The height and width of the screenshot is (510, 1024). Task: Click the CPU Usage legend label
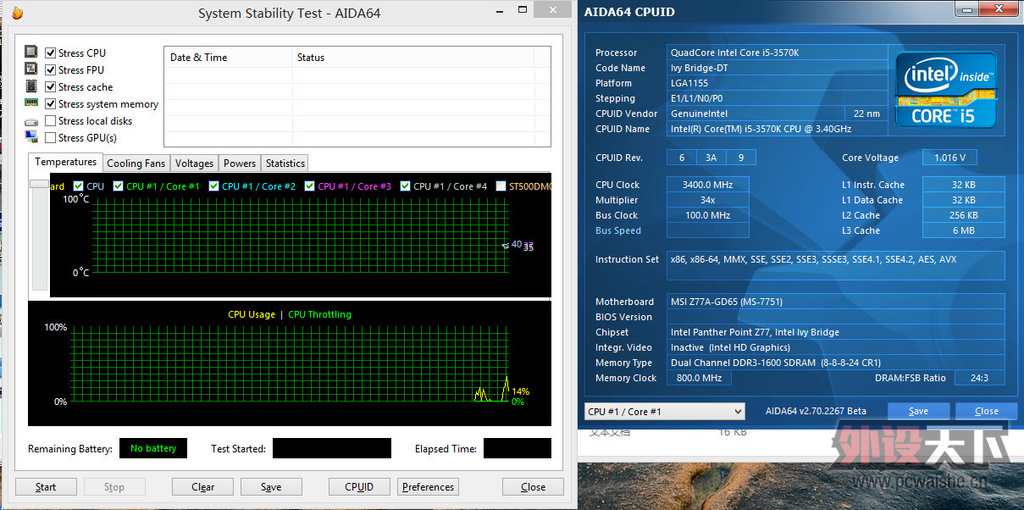(251, 314)
